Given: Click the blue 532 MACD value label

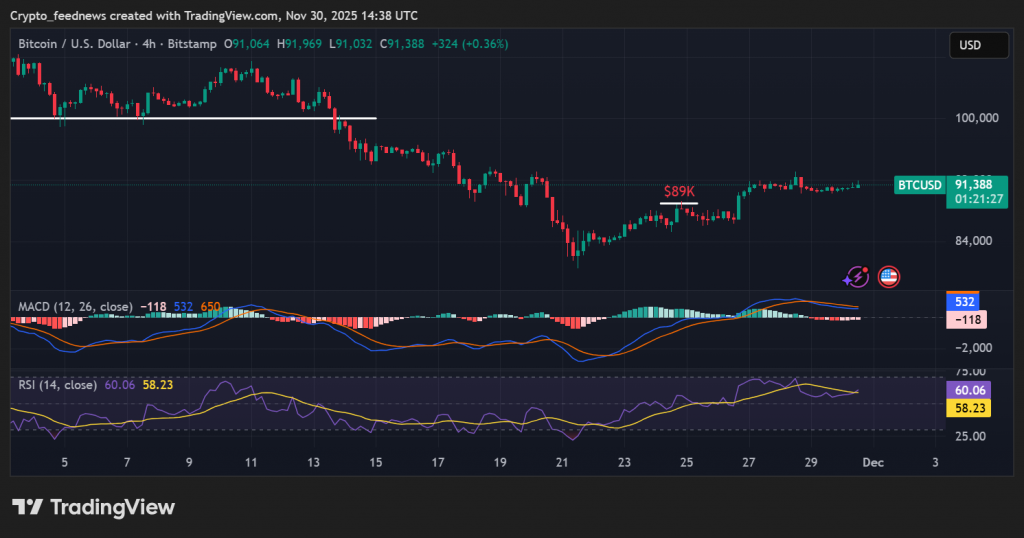Looking at the screenshot, I should pos(966,301).
